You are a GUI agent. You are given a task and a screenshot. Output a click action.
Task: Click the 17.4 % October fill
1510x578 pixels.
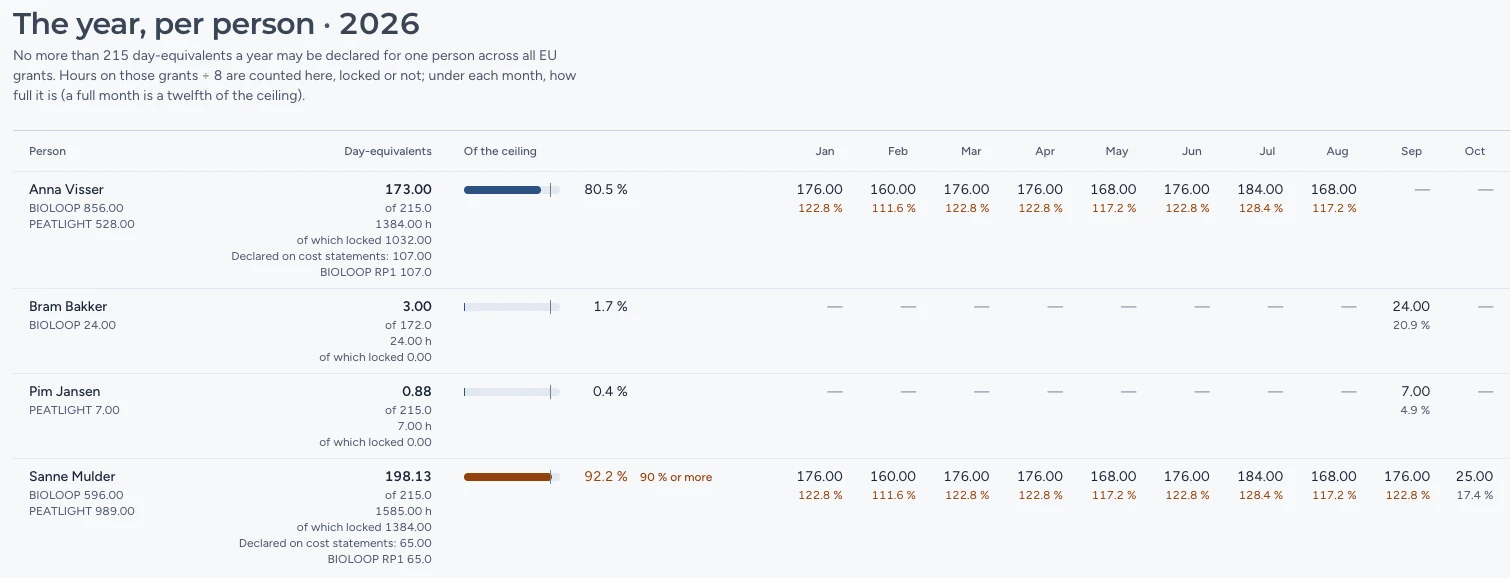(1475, 495)
